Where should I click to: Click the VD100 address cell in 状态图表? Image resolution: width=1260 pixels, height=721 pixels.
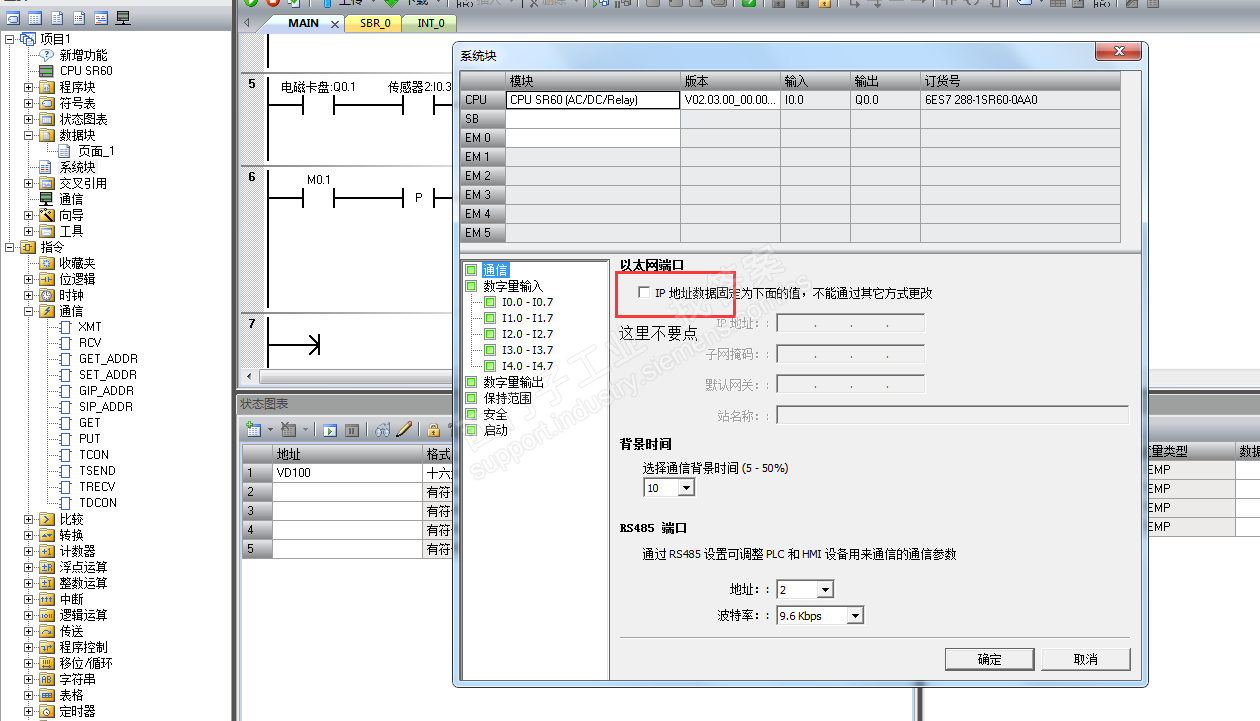347,473
